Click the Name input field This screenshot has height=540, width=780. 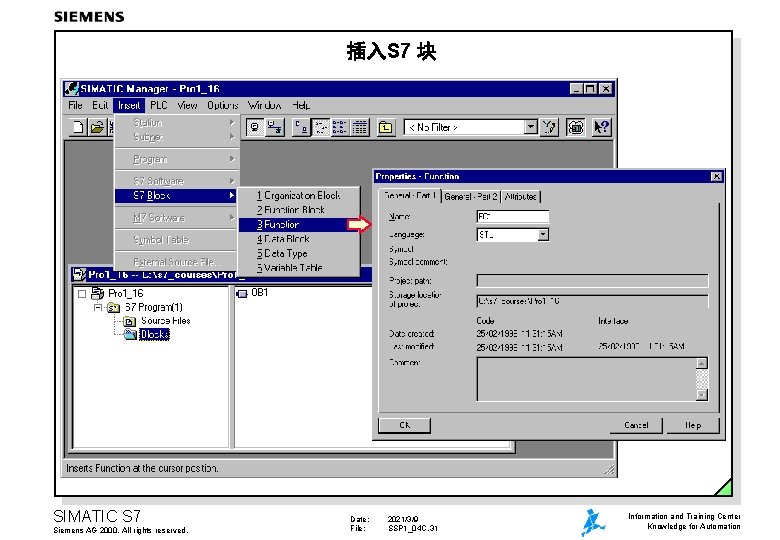[512, 216]
